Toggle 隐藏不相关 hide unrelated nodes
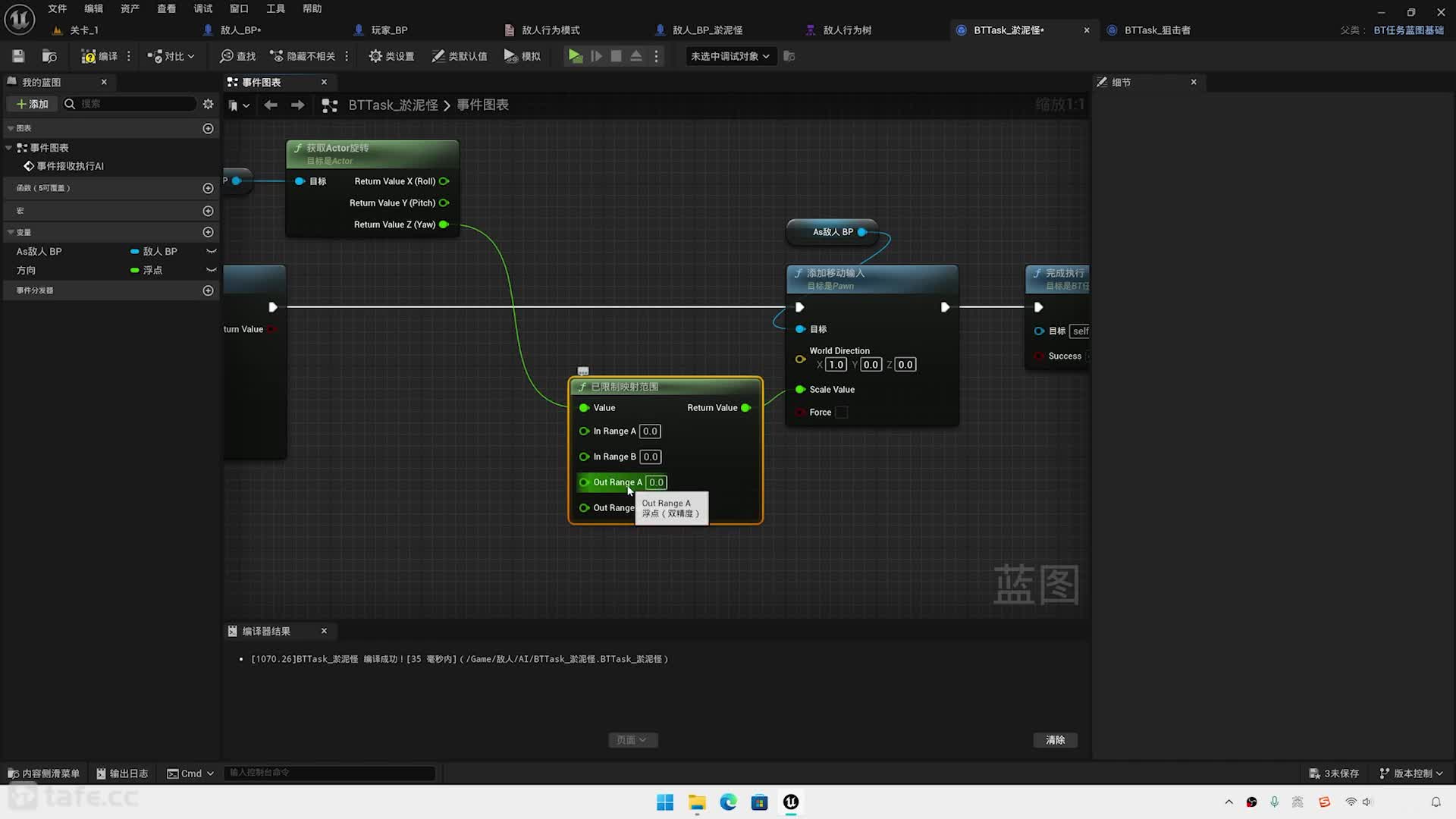The height and width of the screenshot is (819, 1456). click(303, 56)
